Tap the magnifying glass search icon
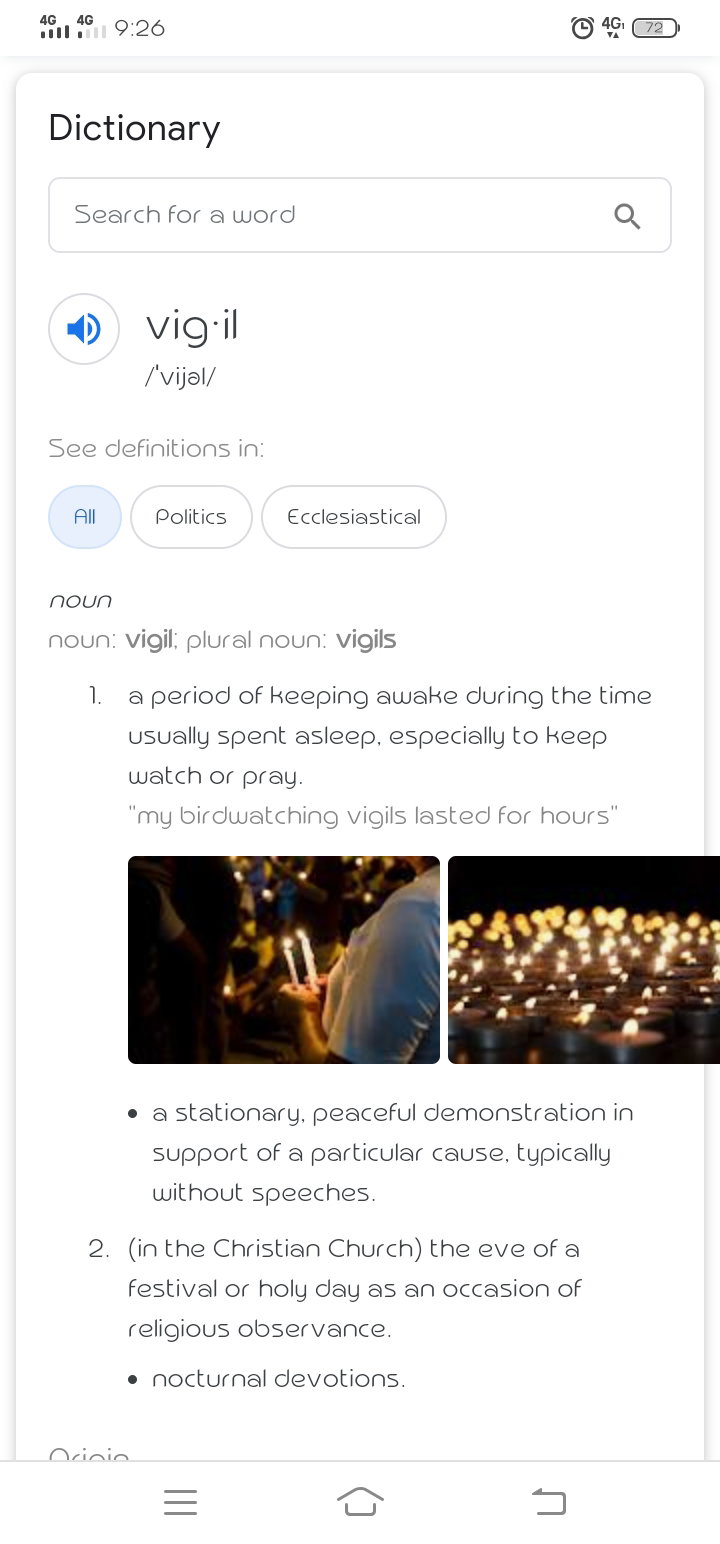This screenshot has width=720, height=1544. click(x=627, y=216)
